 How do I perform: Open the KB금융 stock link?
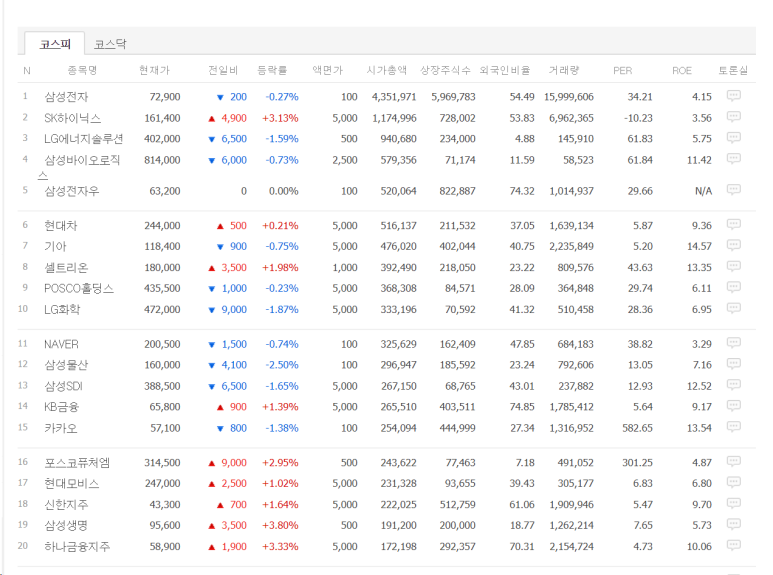[61, 407]
